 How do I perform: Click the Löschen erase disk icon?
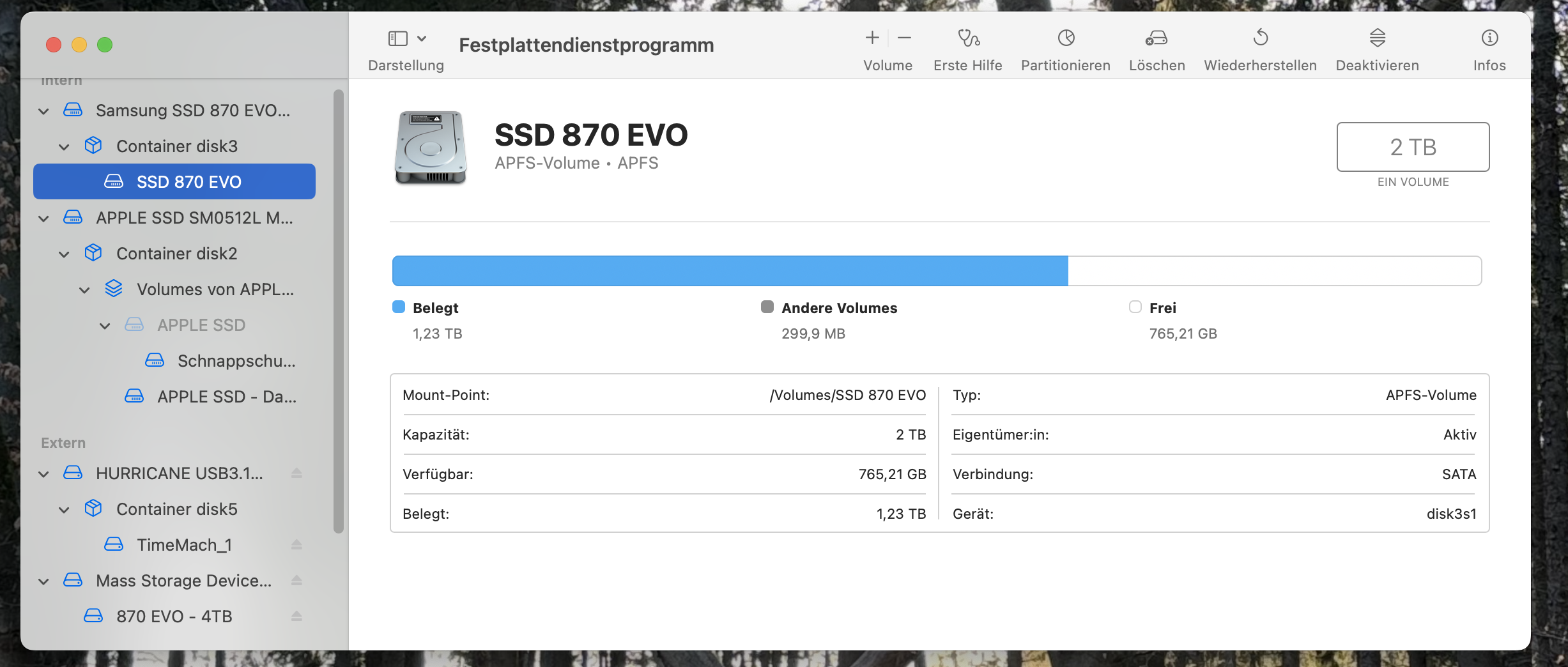[x=1157, y=38]
